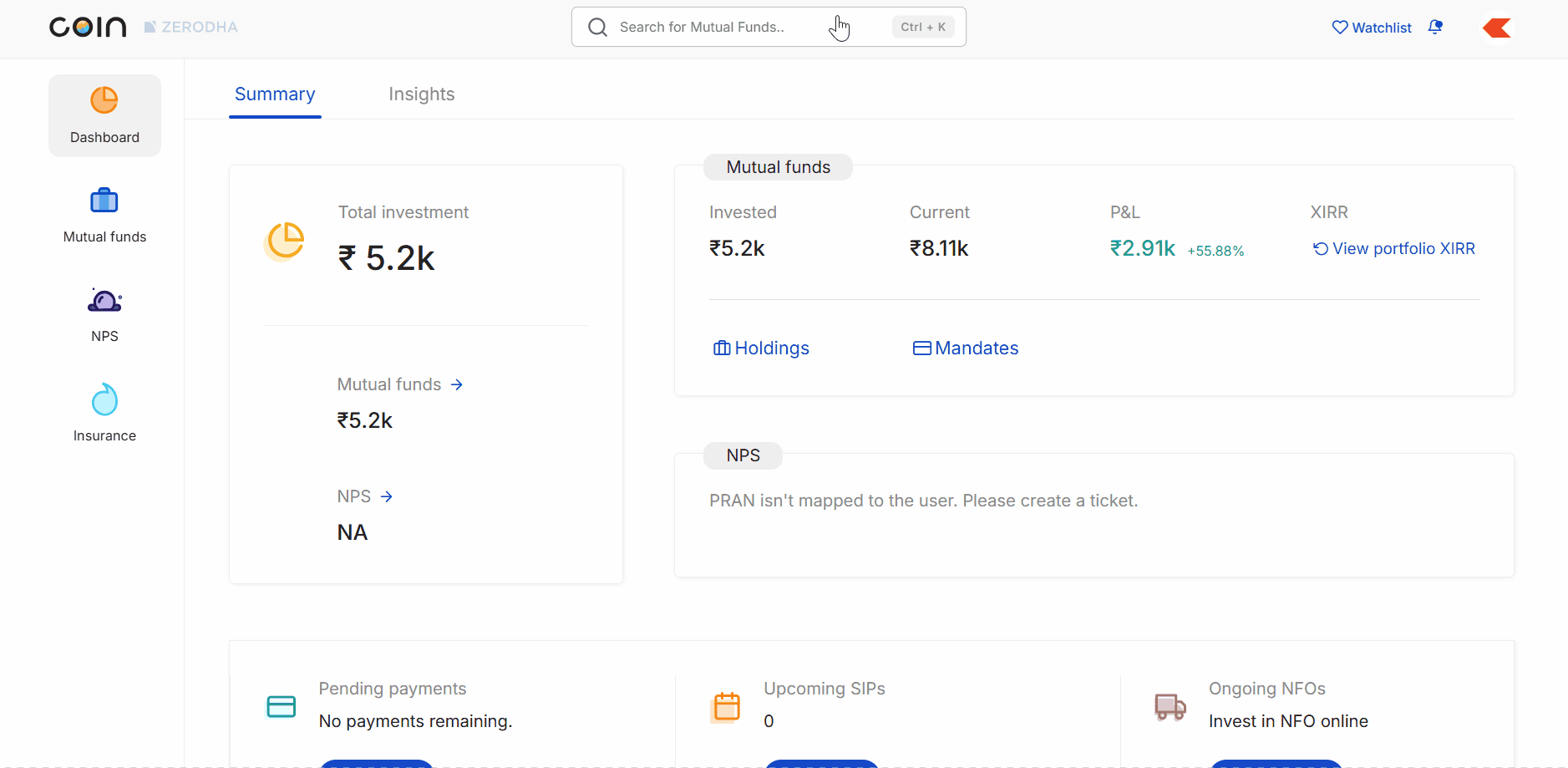Click the notification bell icon
The width and height of the screenshot is (1568, 768).
1435,27
